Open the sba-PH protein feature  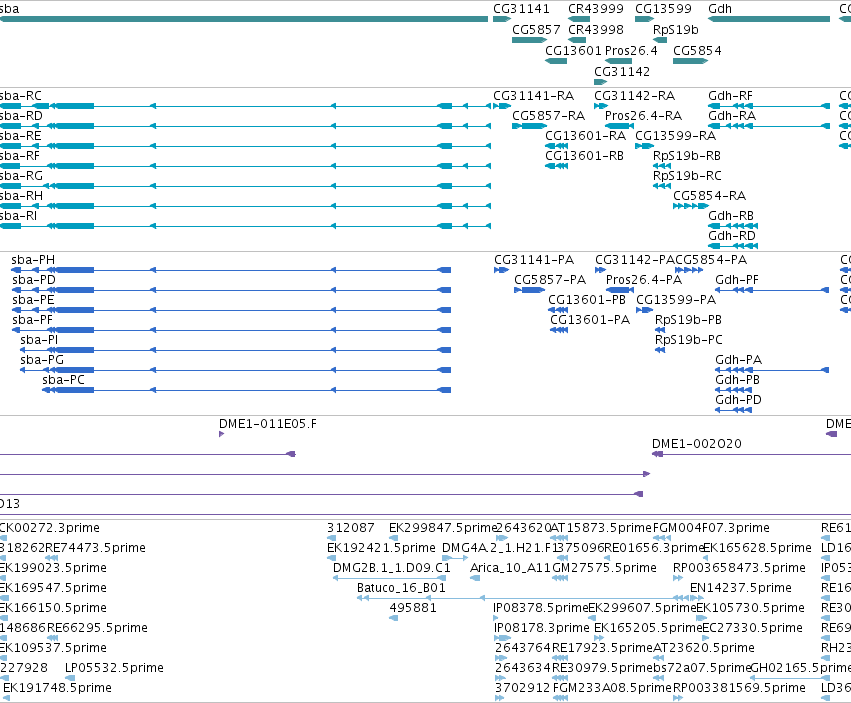point(231,270)
